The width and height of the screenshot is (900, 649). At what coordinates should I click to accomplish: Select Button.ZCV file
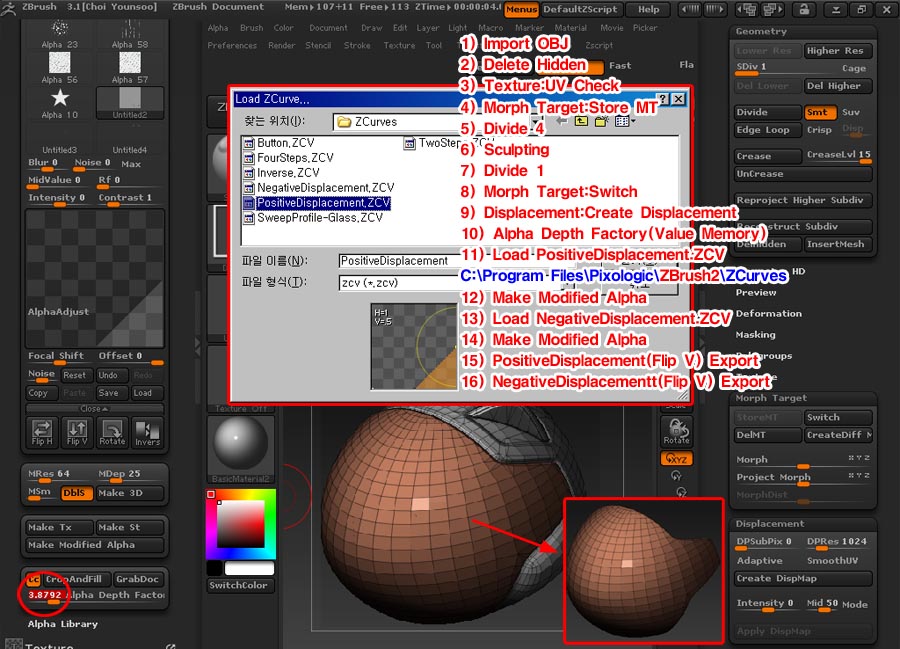(279, 143)
